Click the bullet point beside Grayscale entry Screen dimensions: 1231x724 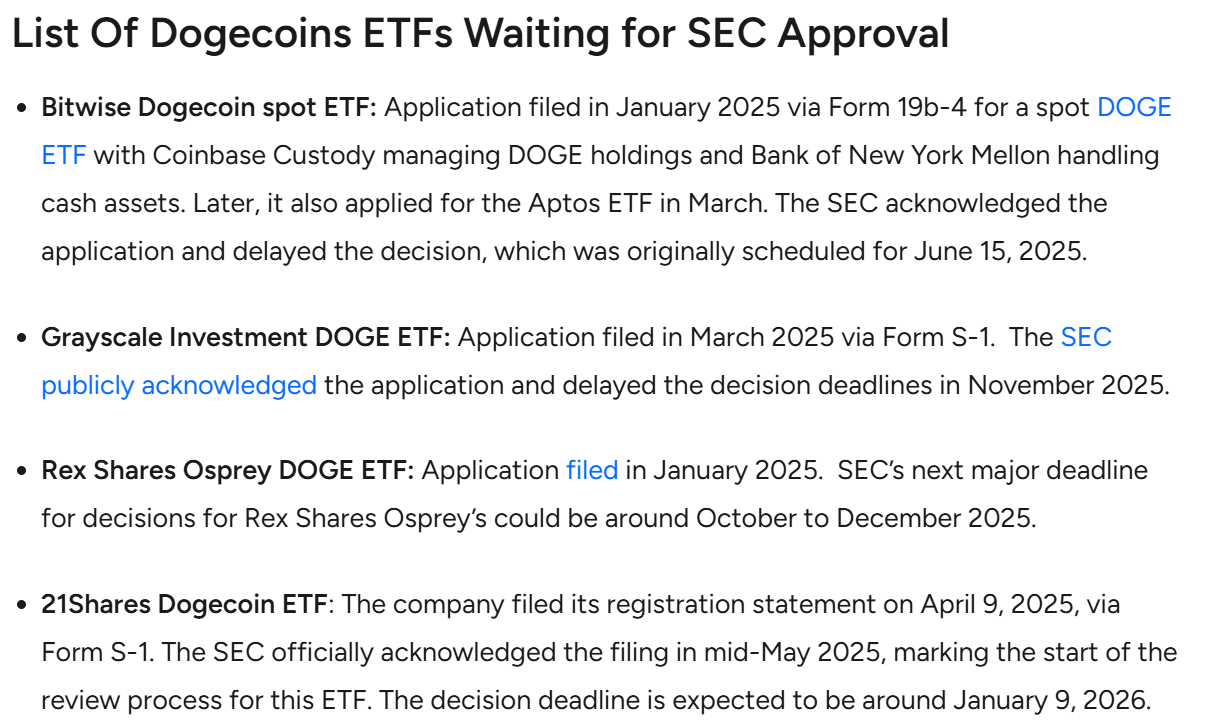tap(21, 338)
